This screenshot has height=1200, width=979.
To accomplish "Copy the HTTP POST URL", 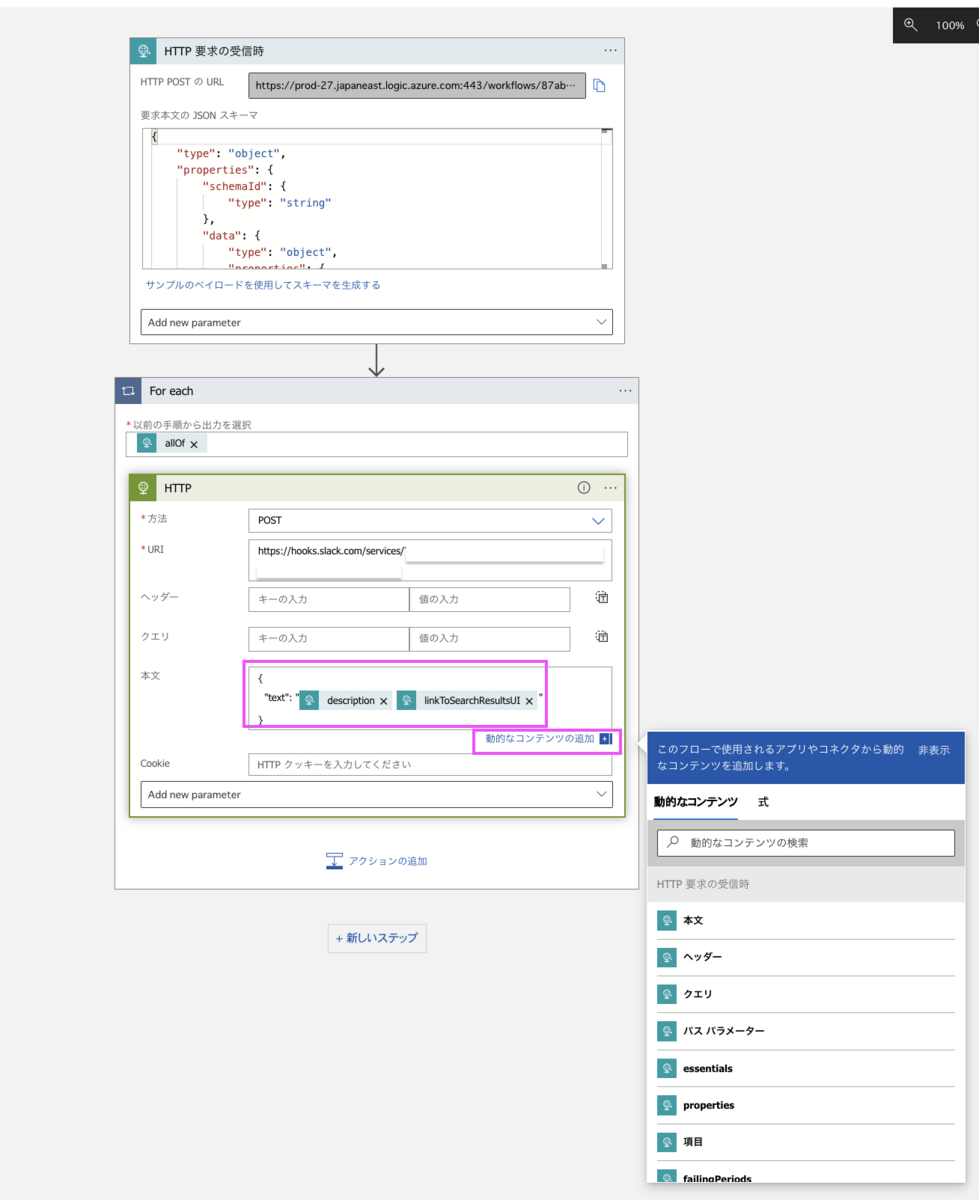I will tap(600, 86).
